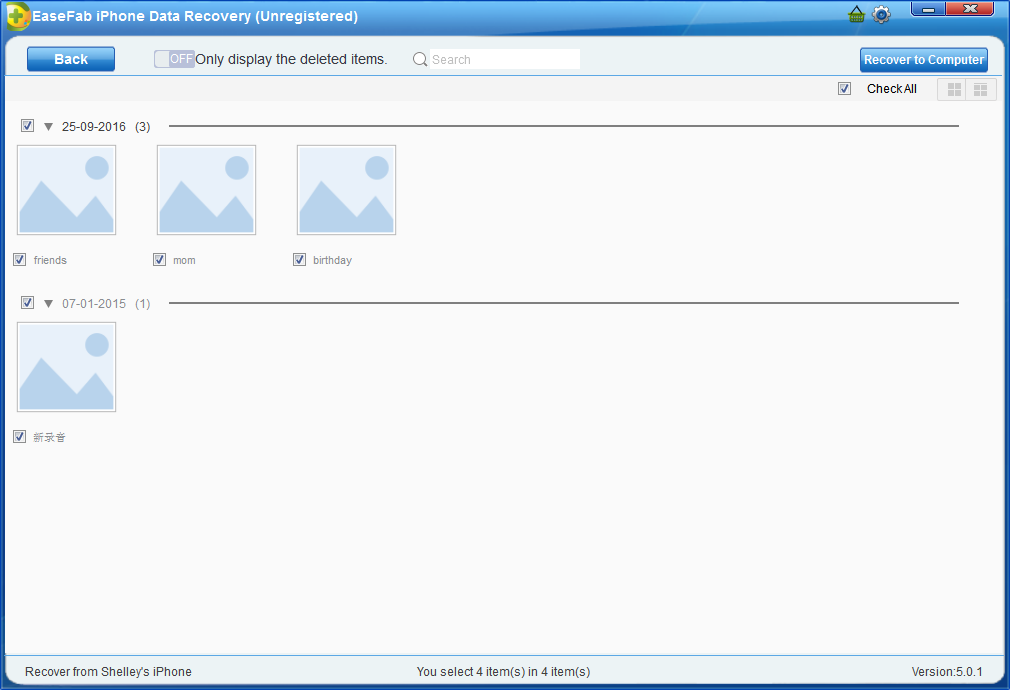Image resolution: width=1010 pixels, height=690 pixels.
Task: Select the mom thumbnail
Action: pyautogui.click(x=206, y=190)
